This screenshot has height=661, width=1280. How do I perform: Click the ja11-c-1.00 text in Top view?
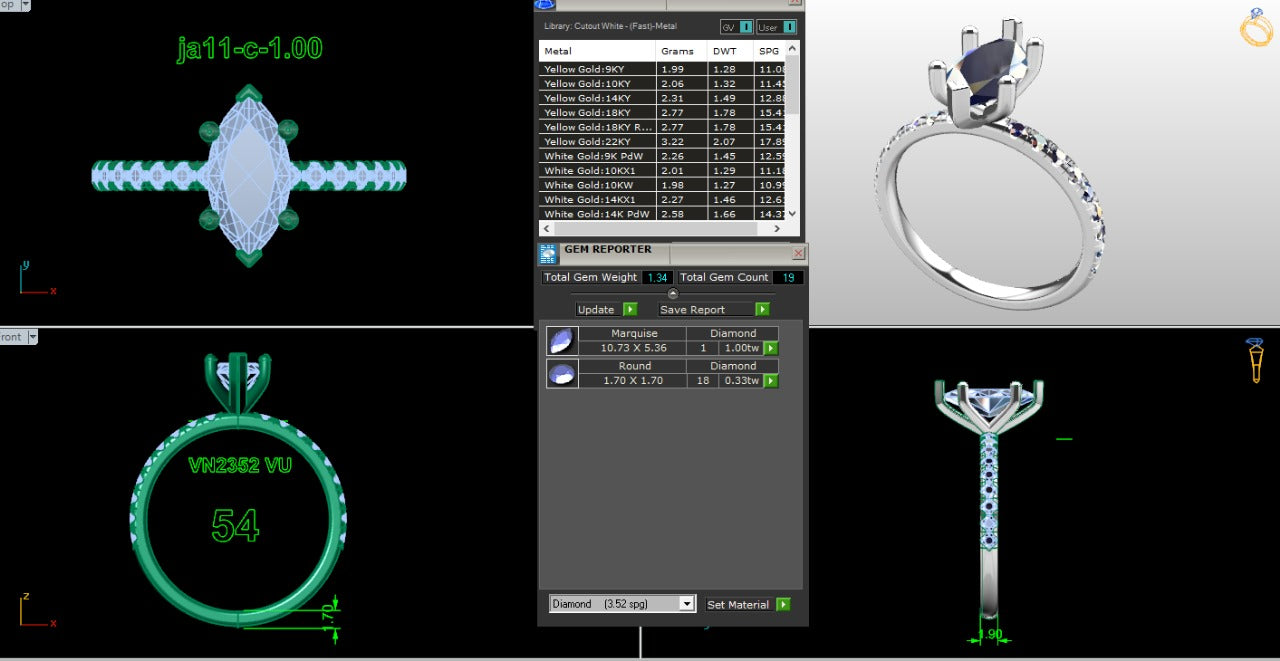[x=249, y=48]
